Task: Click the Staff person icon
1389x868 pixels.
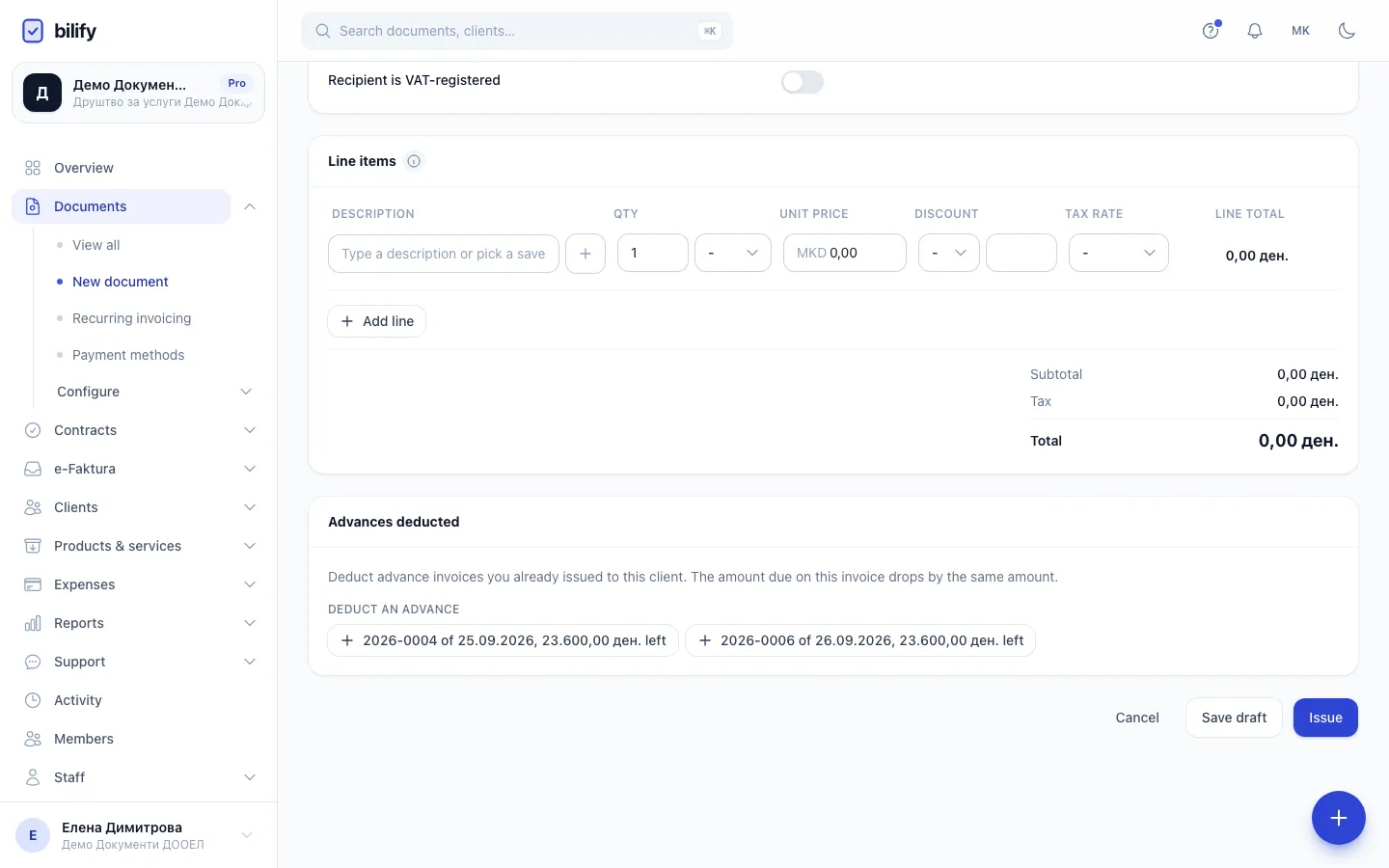Action: [x=33, y=777]
